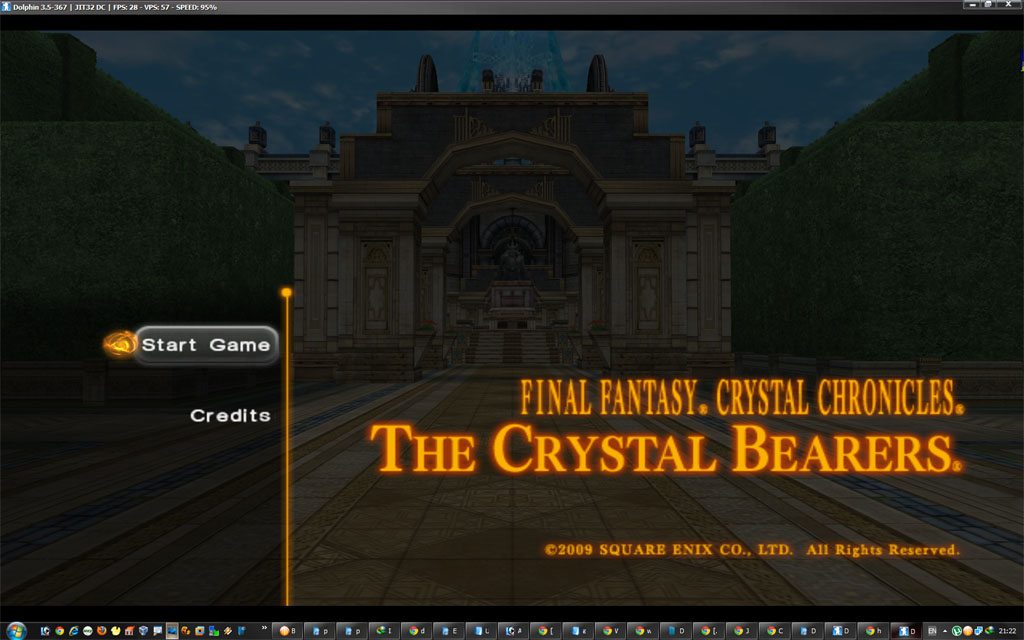Open the network tray icon
1024x640 pixels.
pyautogui.click(x=978, y=631)
